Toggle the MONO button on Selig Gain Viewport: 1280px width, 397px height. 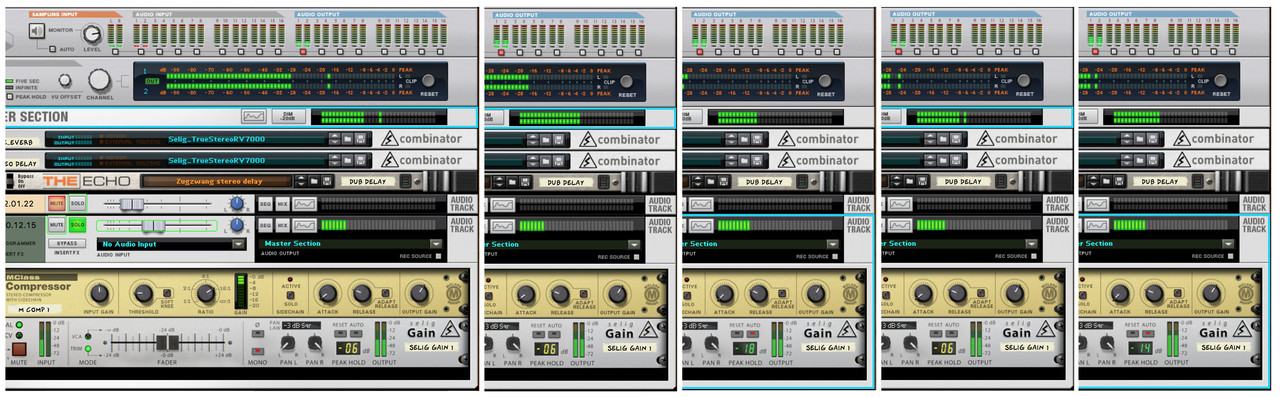[x=259, y=352]
